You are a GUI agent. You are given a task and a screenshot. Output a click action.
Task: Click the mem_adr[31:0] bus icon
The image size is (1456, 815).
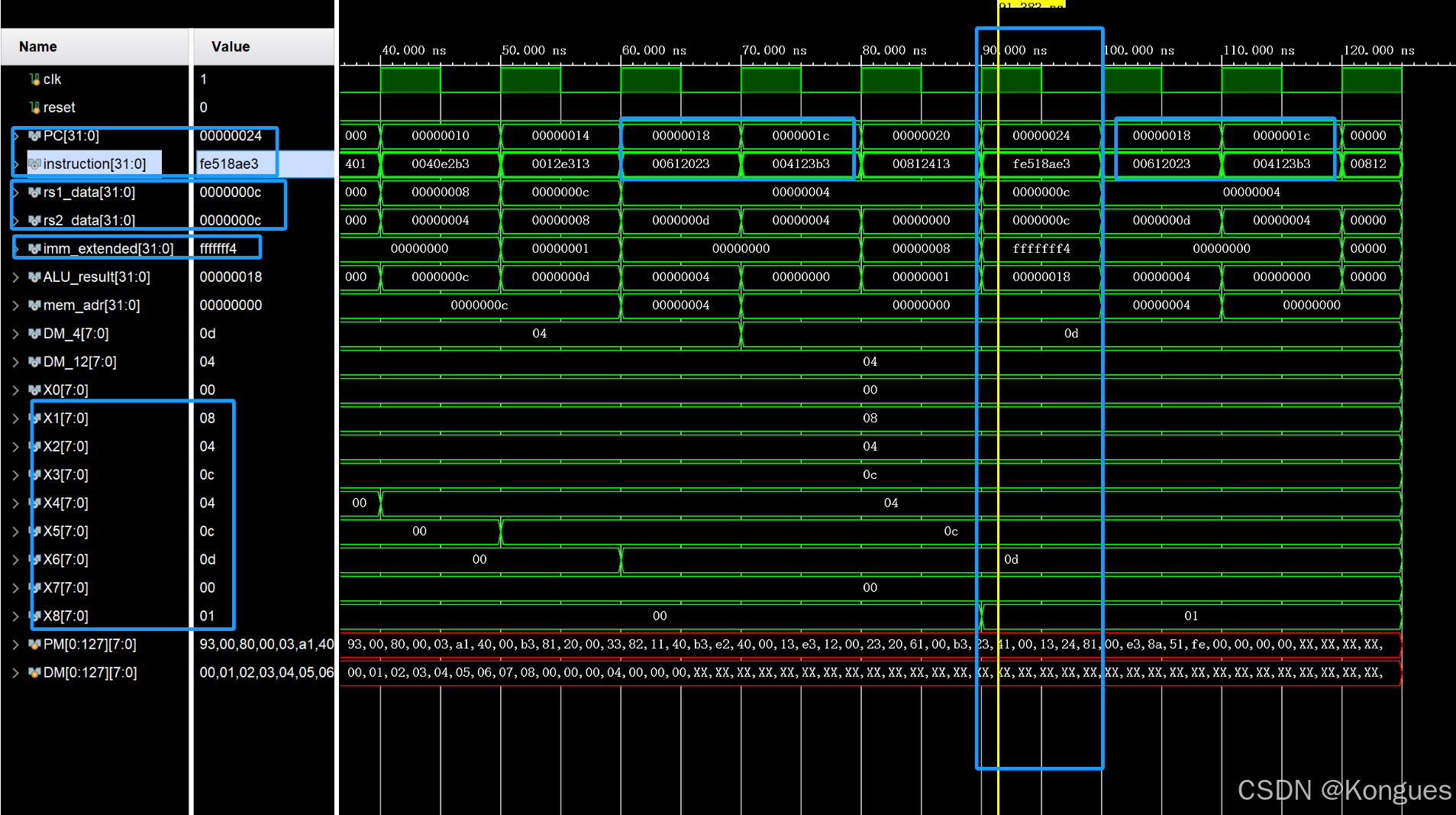pos(34,305)
